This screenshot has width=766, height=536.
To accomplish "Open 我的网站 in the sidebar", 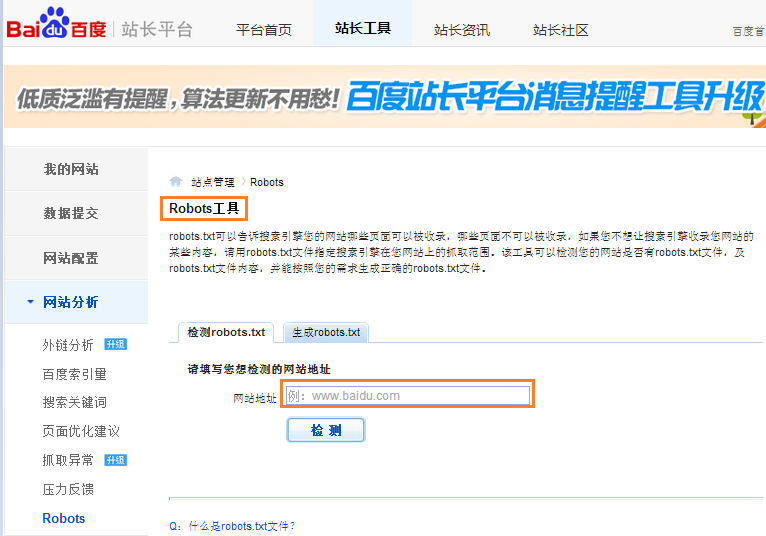I will (71, 169).
